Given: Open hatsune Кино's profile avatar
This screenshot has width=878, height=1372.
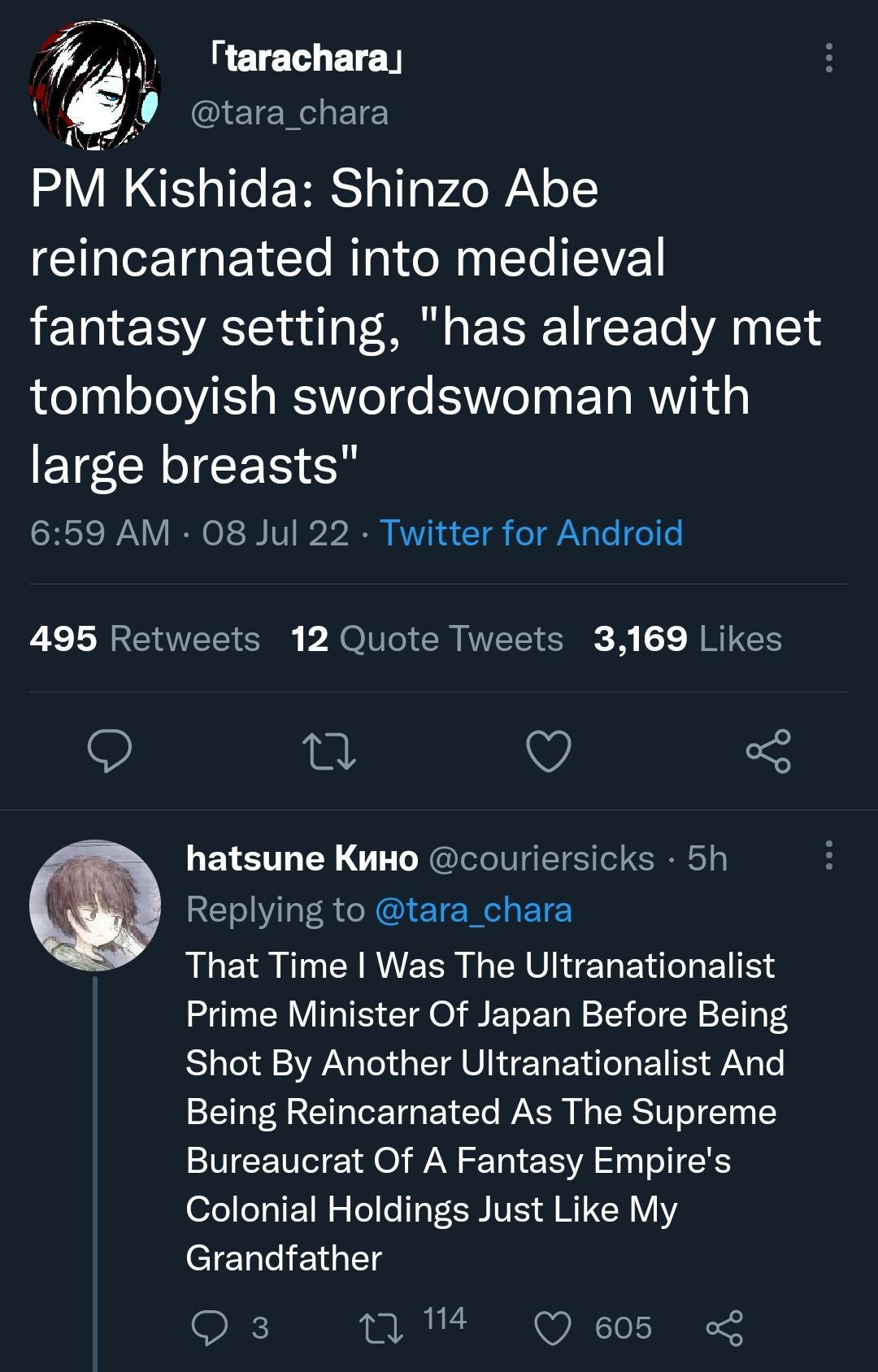Looking at the screenshot, I should click(95, 905).
